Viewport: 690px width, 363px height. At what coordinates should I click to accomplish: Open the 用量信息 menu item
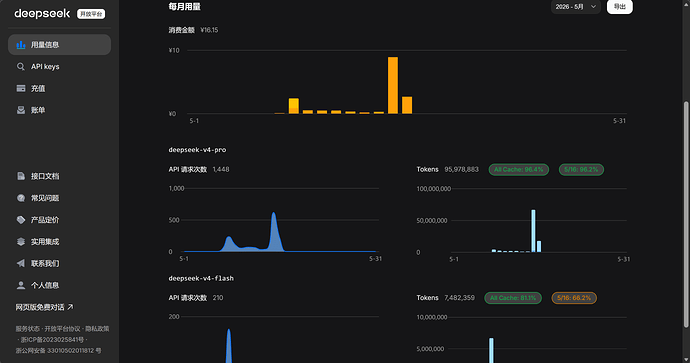(x=59, y=45)
